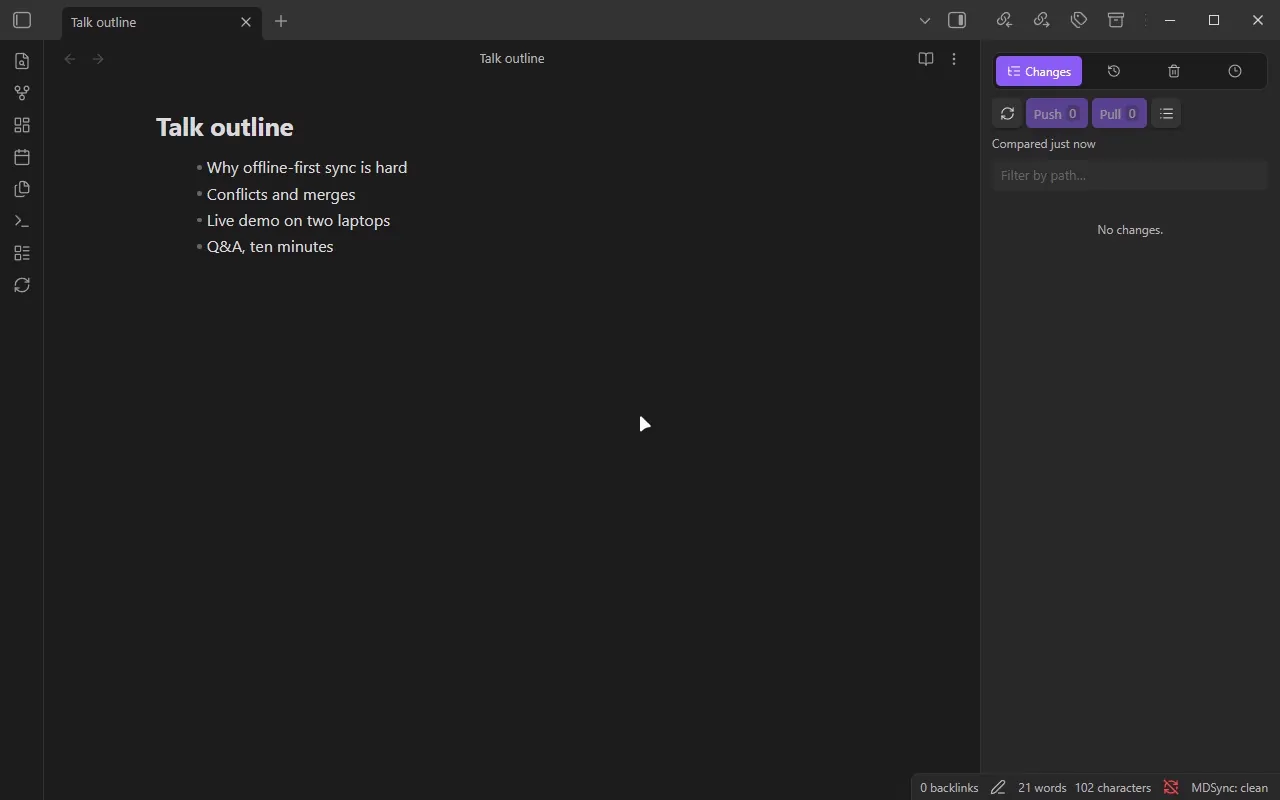Click the Talk outline title in header bar

(512, 58)
